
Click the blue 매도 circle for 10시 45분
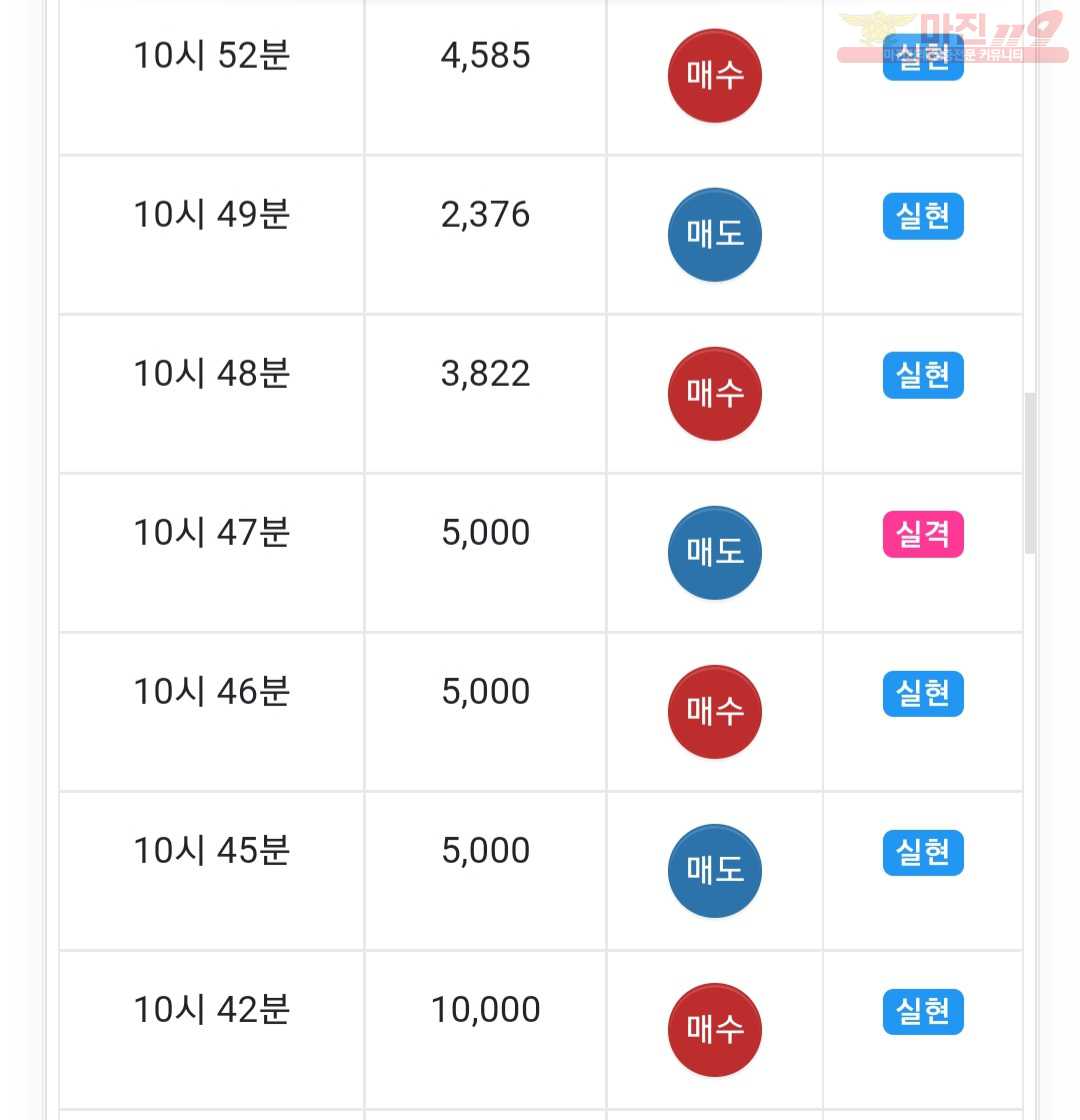point(714,871)
